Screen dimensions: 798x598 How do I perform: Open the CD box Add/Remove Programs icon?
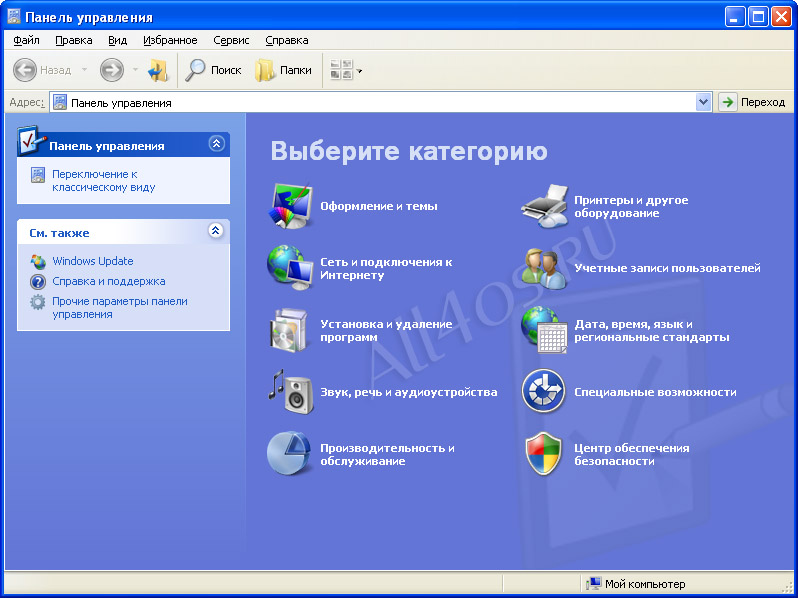coord(289,330)
